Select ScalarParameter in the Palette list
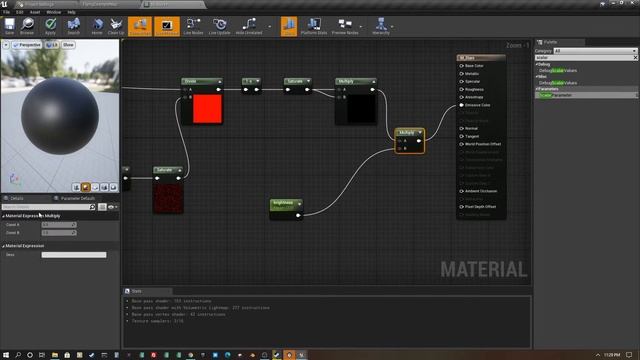This screenshot has width=640, height=360. pyautogui.click(x=586, y=95)
